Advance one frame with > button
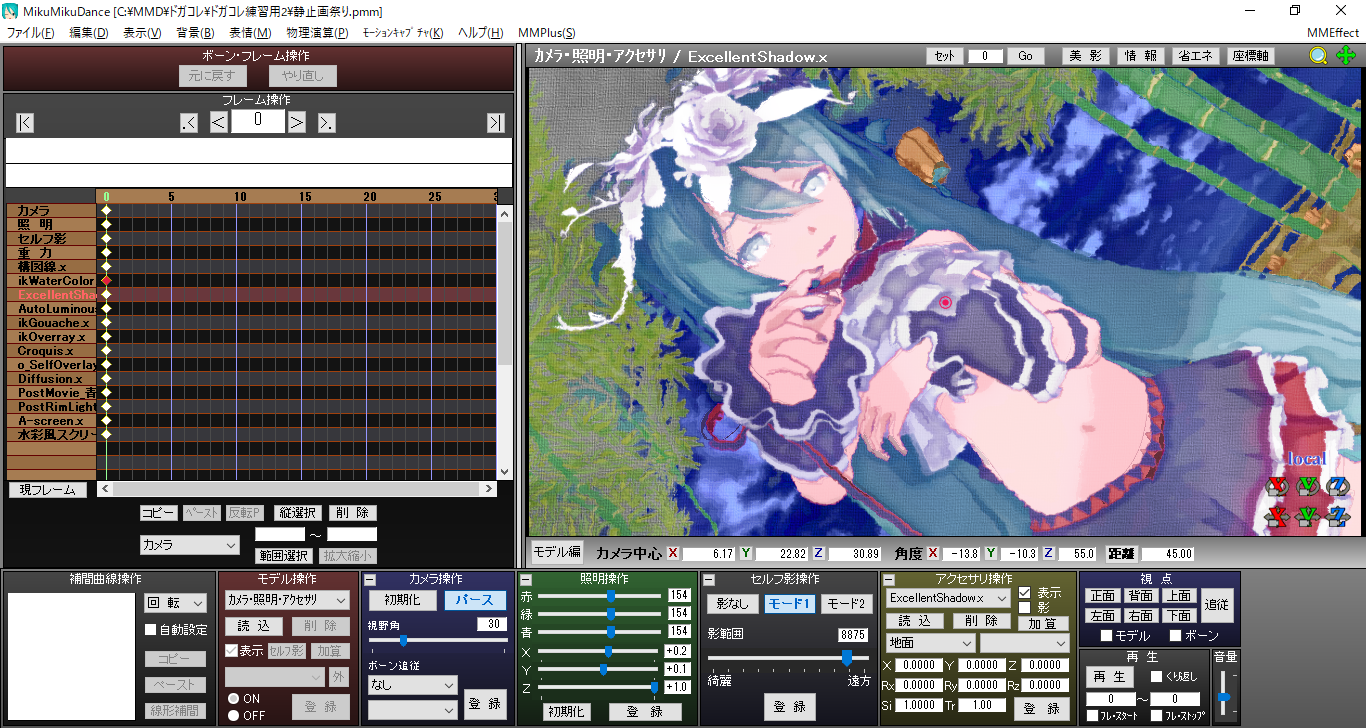1366x728 pixels. tap(297, 122)
